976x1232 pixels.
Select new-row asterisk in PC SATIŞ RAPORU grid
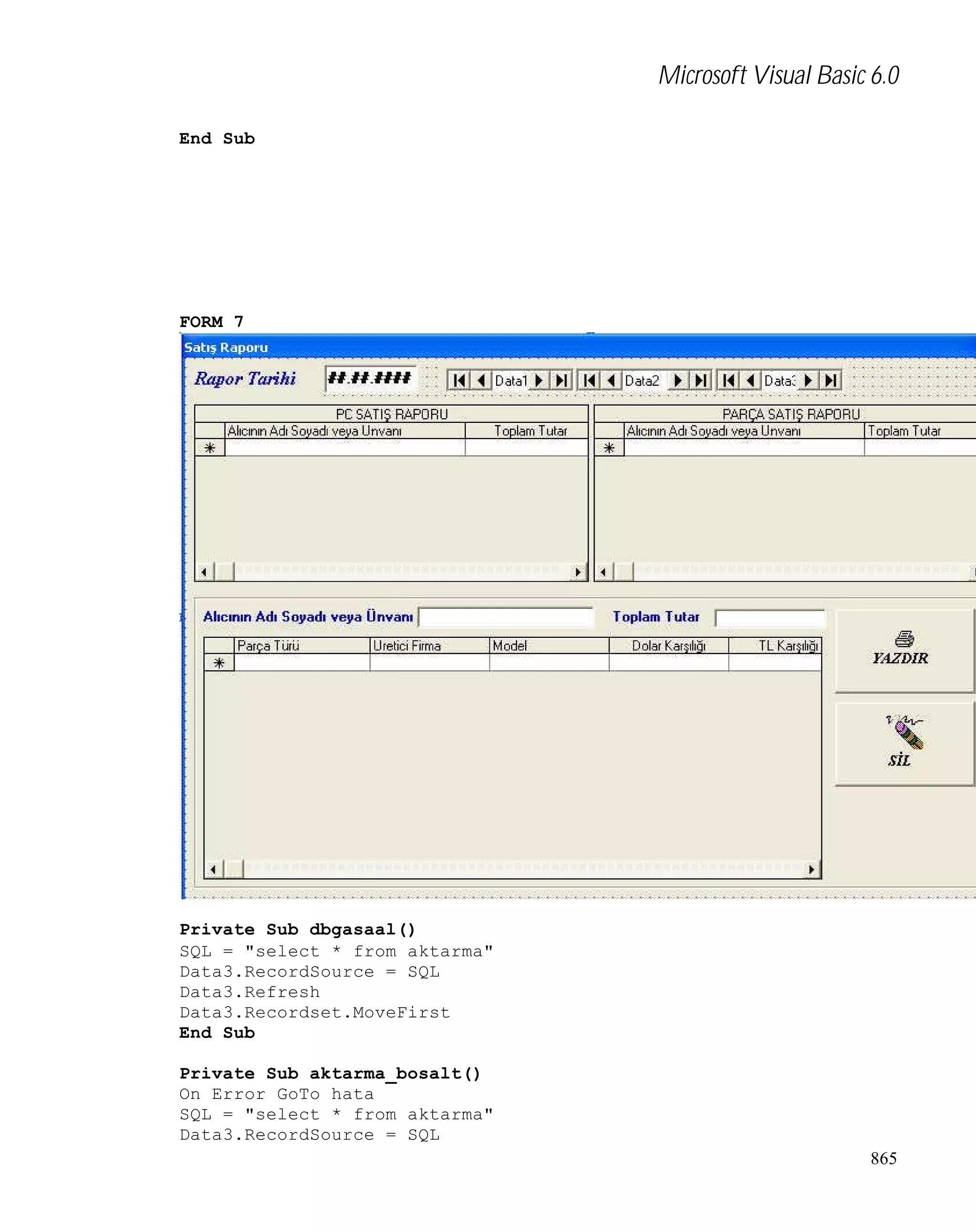point(210,448)
